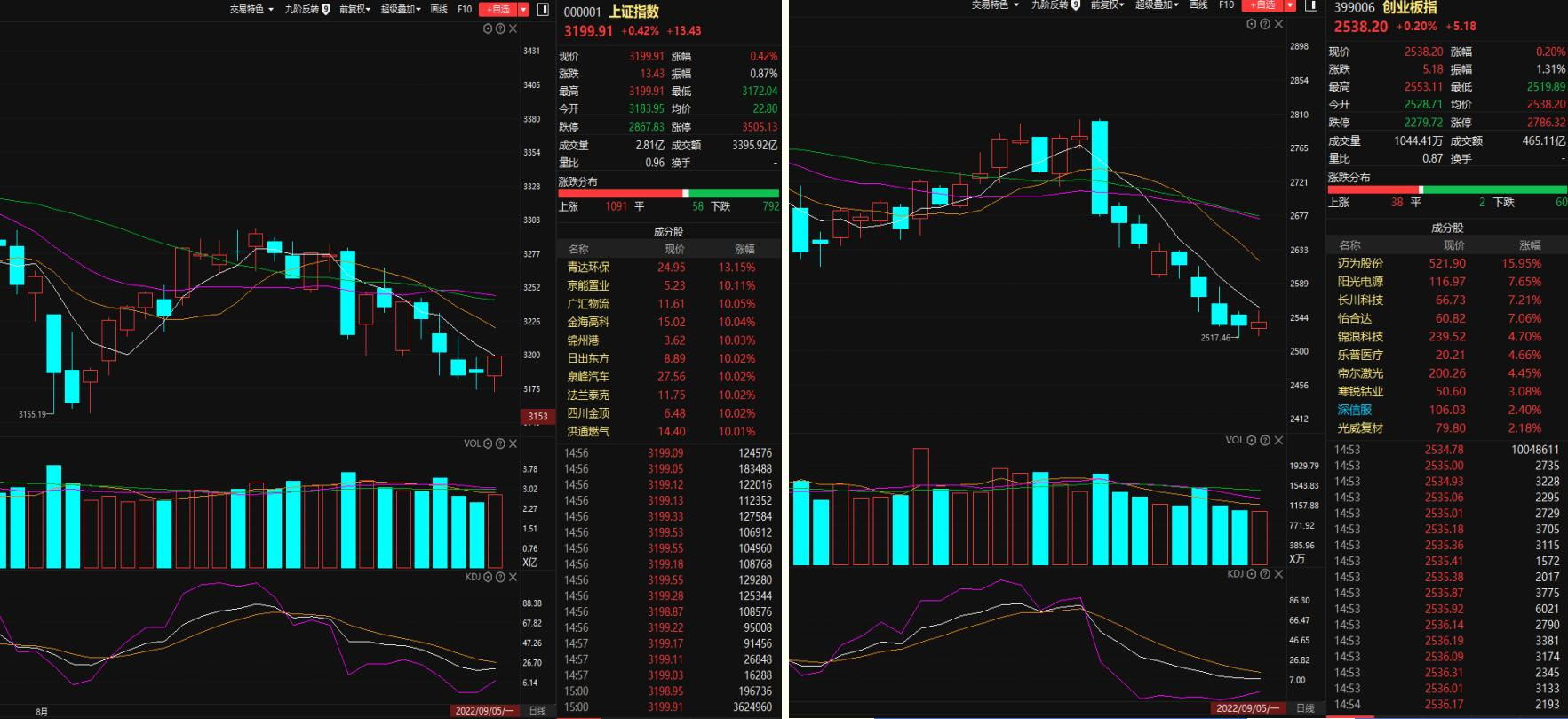Open 洪通燃气 constituent stock row
This screenshot has height=719, width=1568.
[668, 431]
